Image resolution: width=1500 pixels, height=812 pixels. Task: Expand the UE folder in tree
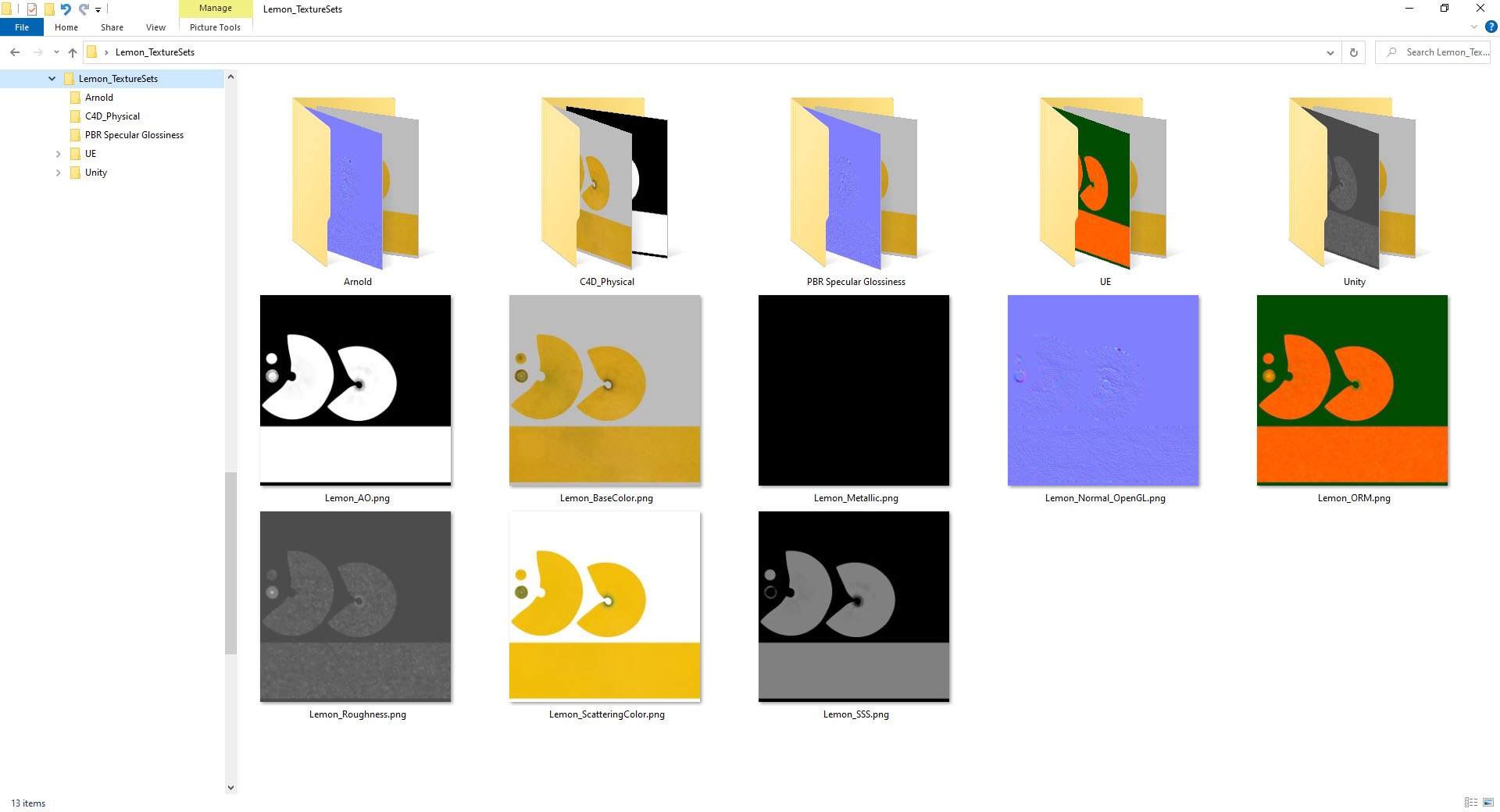[58, 154]
